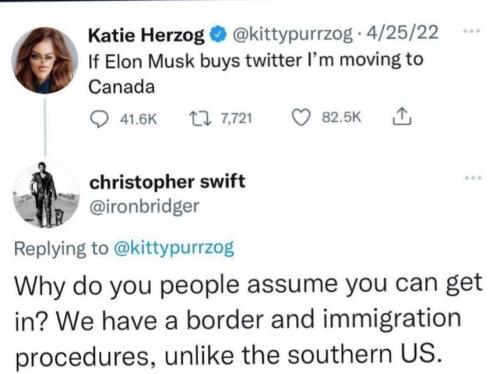This screenshot has height=374, width=500.
Task: Open the share upload icon
Action: pos(402,116)
